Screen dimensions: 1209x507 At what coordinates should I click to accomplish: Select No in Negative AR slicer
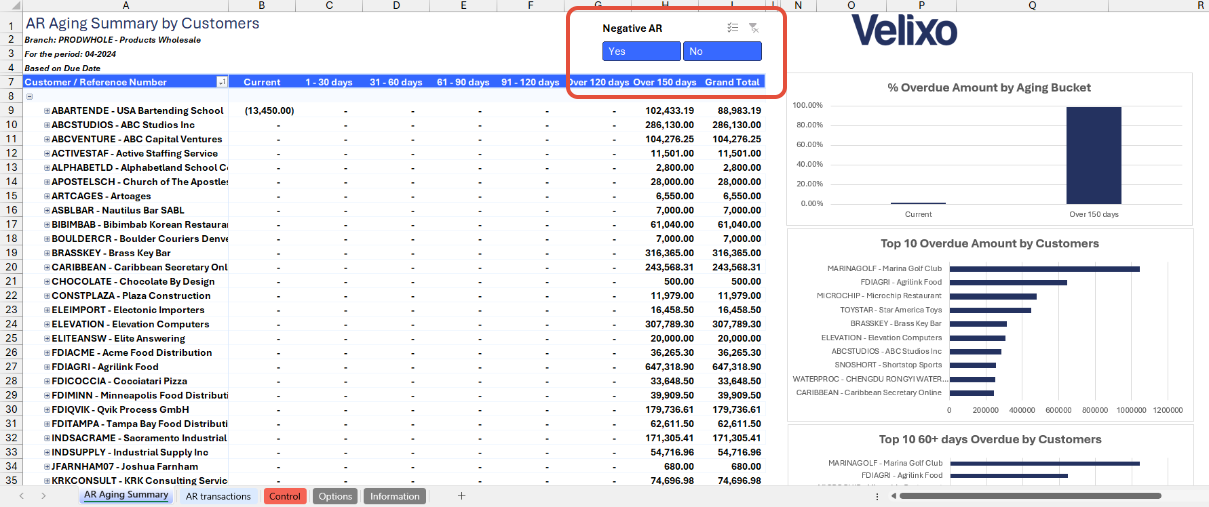pyautogui.click(x=722, y=51)
